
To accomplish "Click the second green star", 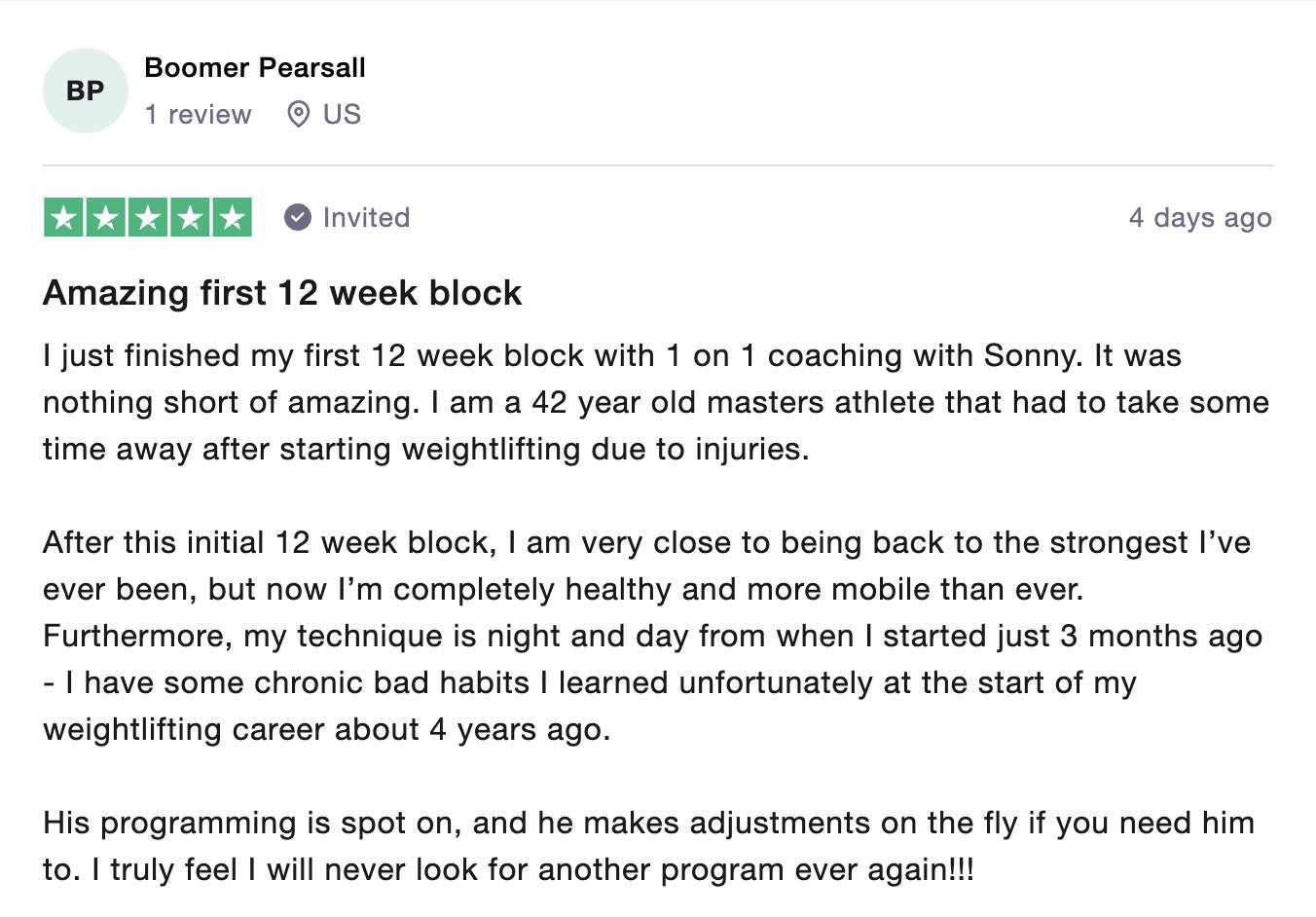I will (x=106, y=217).
